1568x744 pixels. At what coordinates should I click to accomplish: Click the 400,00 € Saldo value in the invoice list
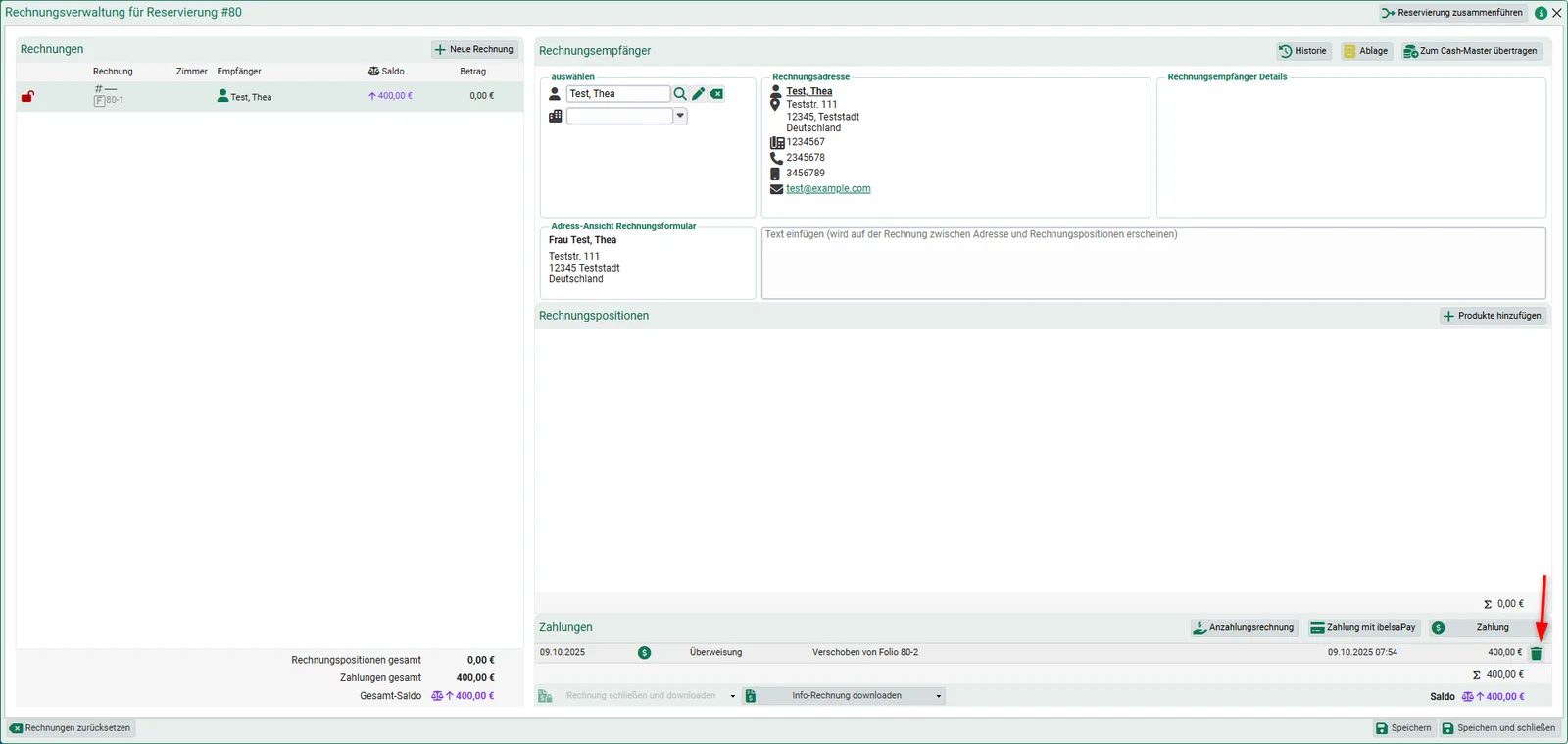pos(390,96)
